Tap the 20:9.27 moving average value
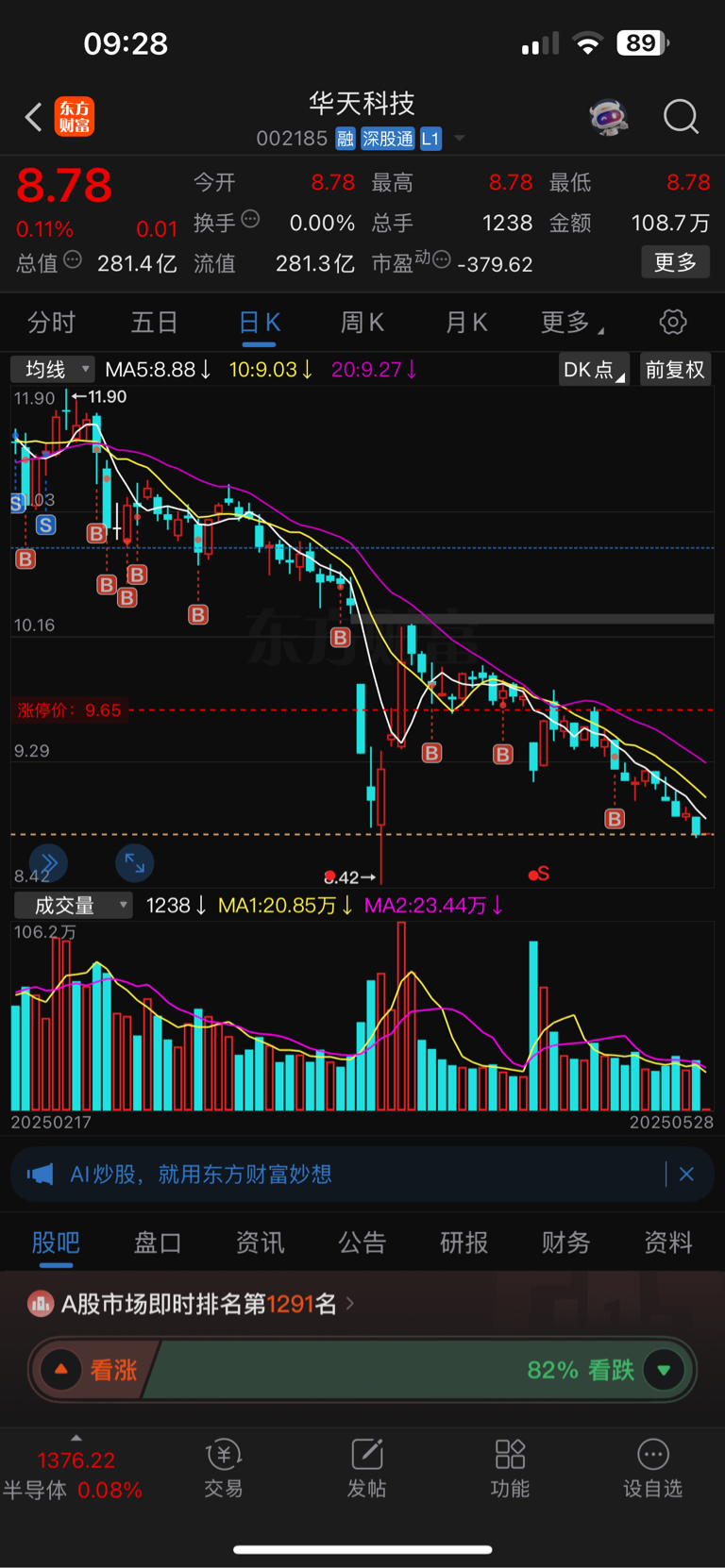Screen dimensions: 725x1568 [374, 370]
